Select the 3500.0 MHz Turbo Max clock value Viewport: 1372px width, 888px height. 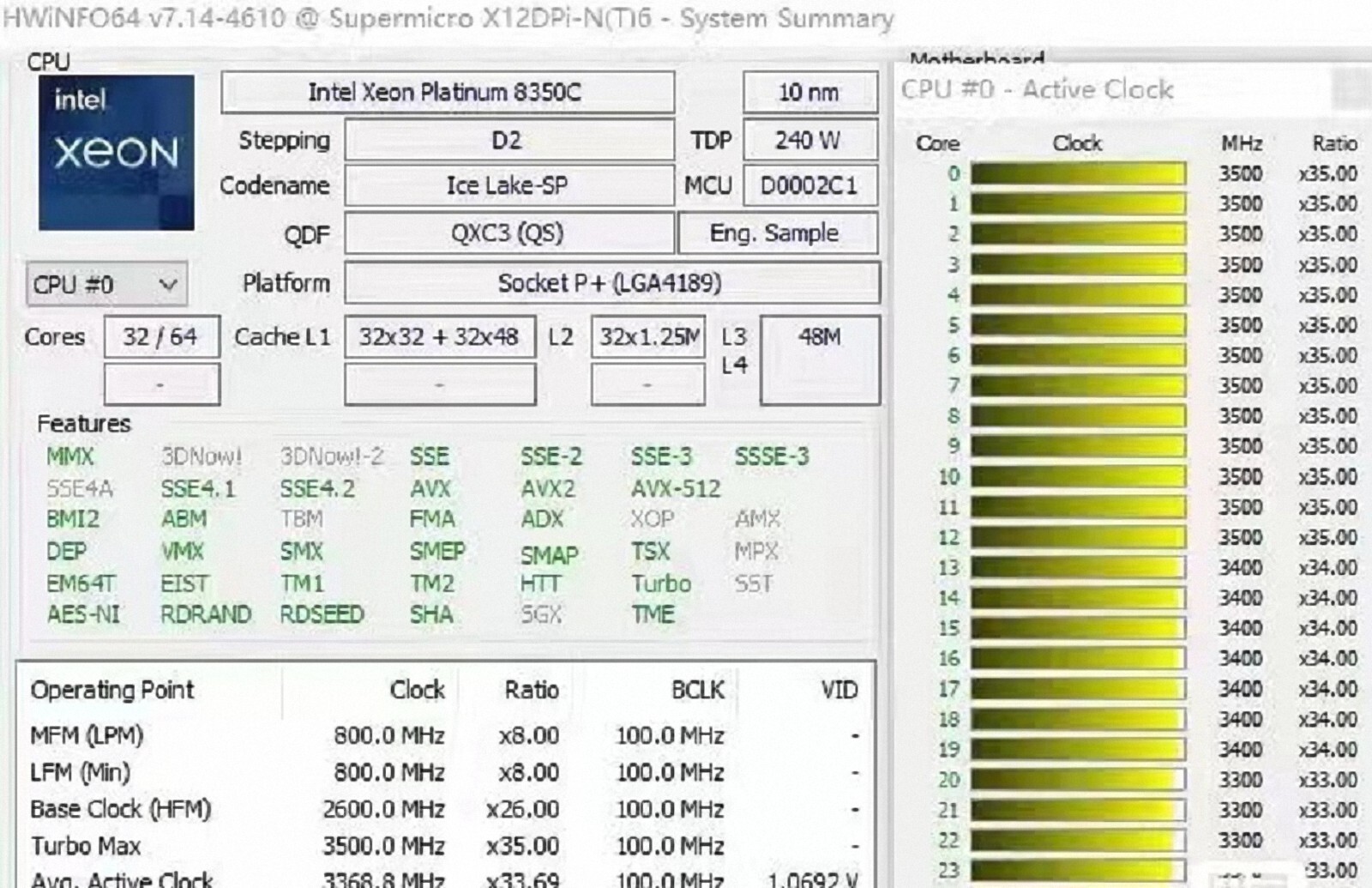tap(383, 846)
